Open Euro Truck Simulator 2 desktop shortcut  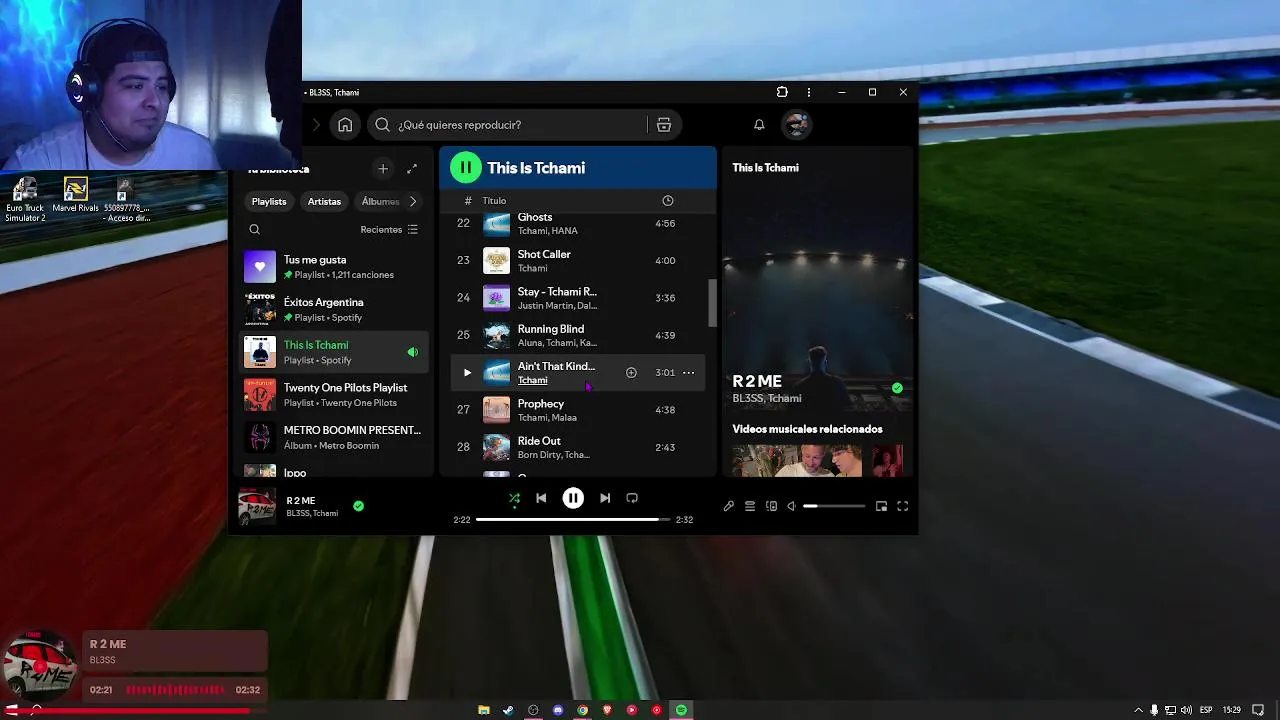tap(25, 200)
